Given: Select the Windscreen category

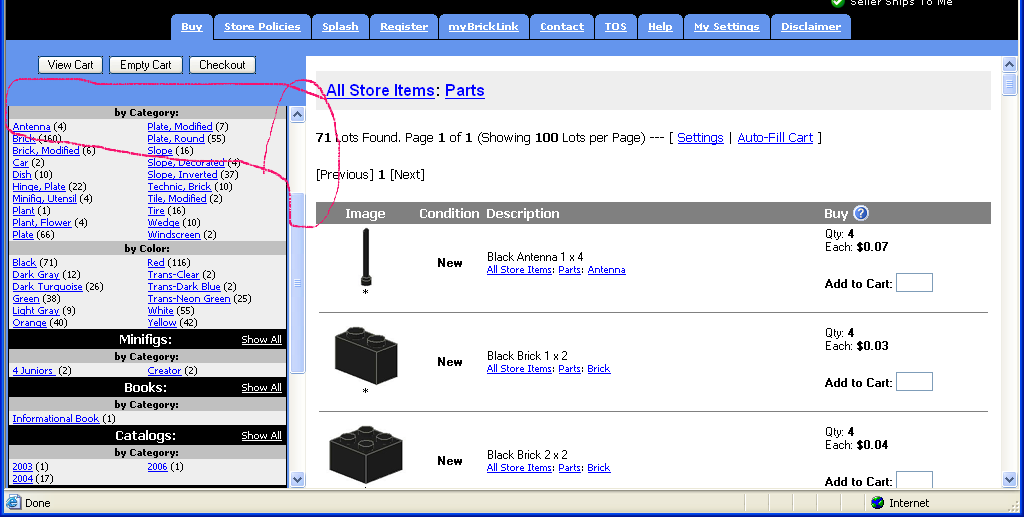Looking at the screenshot, I should pos(174,234).
